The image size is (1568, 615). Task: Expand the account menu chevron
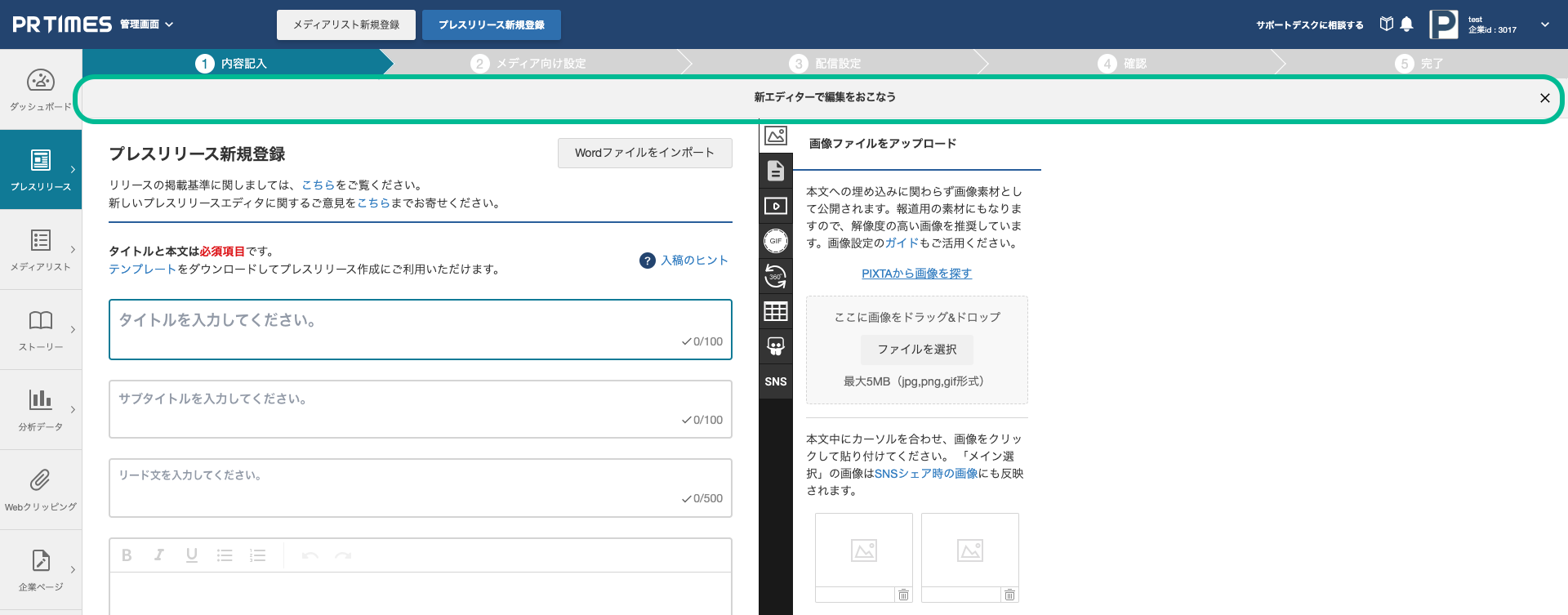1544,25
